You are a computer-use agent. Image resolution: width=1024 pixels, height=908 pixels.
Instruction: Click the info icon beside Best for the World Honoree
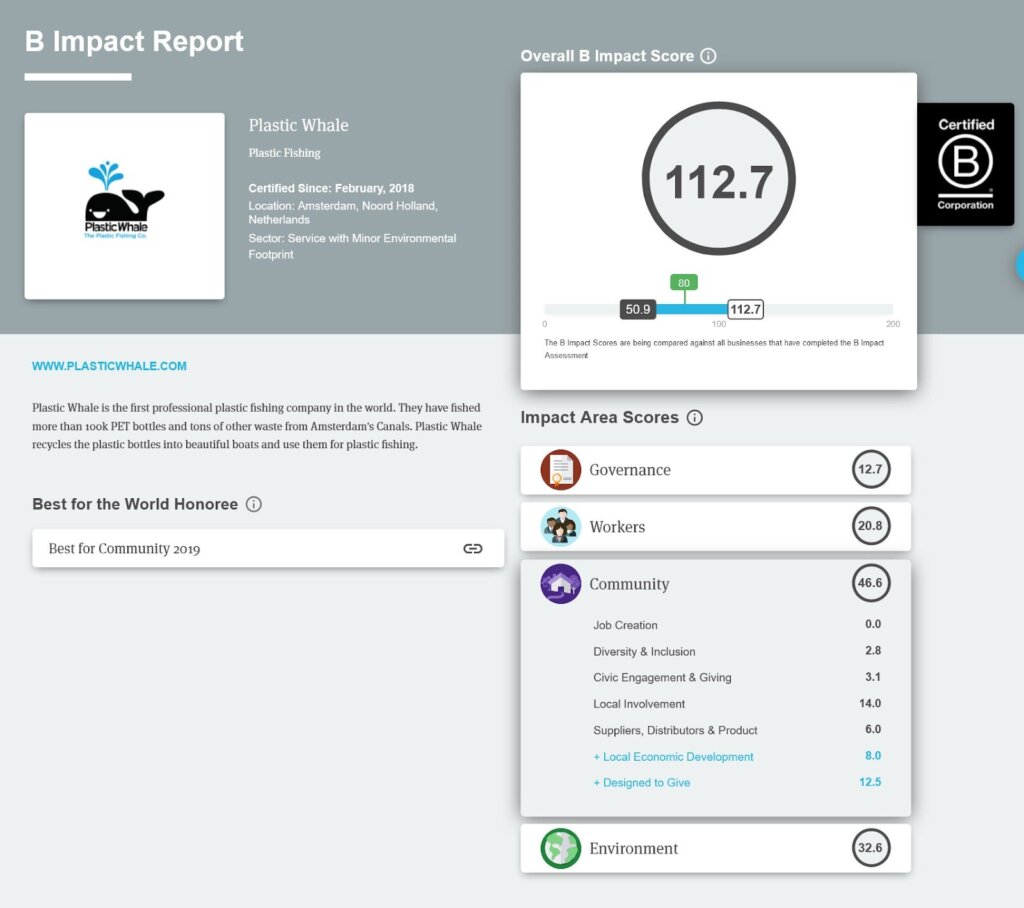(x=253, y=504)
